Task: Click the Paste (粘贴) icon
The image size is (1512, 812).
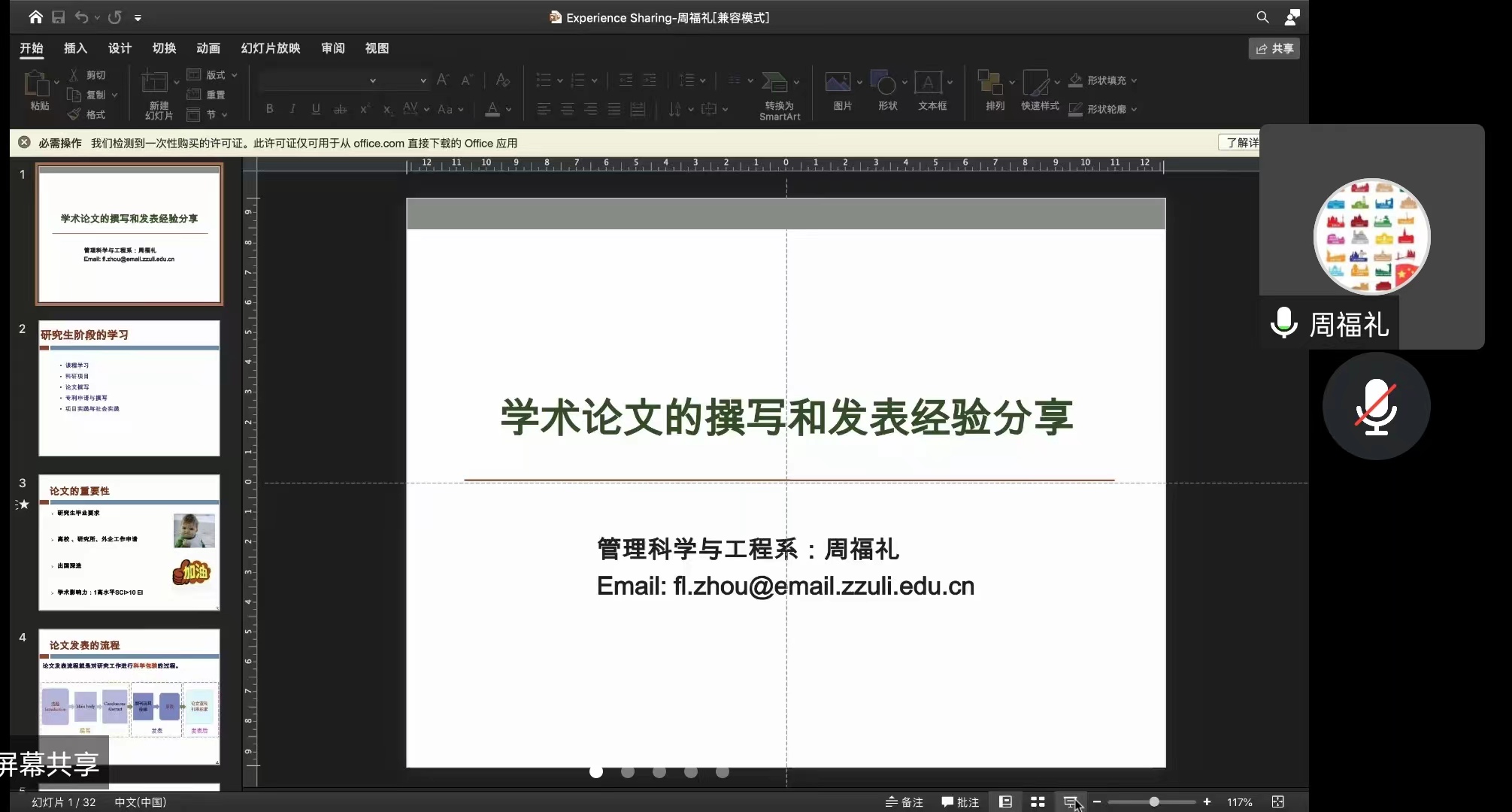Action: pyautogui.click(x=35, y=83)
